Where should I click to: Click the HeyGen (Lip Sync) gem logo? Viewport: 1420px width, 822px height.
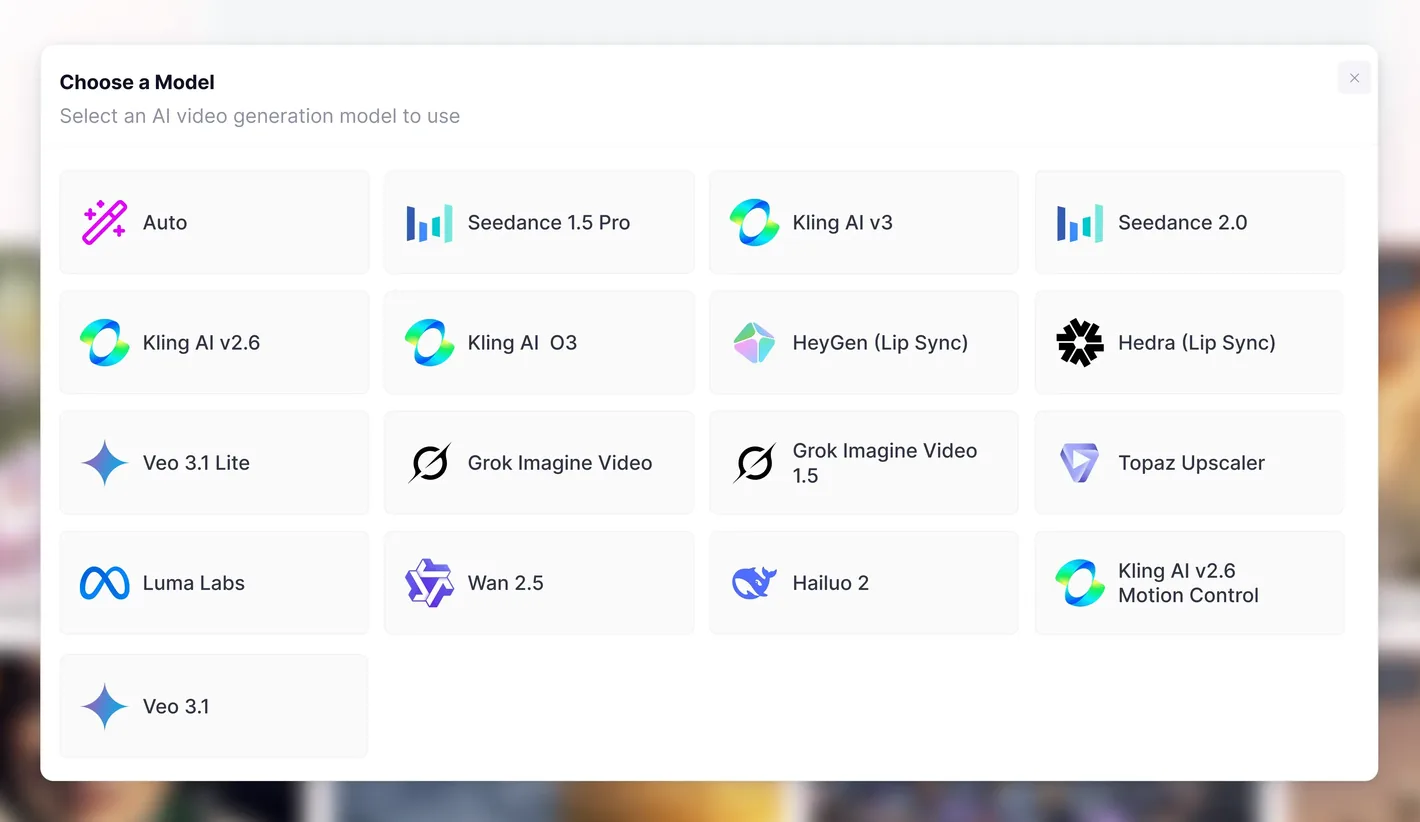pos(754,342)
